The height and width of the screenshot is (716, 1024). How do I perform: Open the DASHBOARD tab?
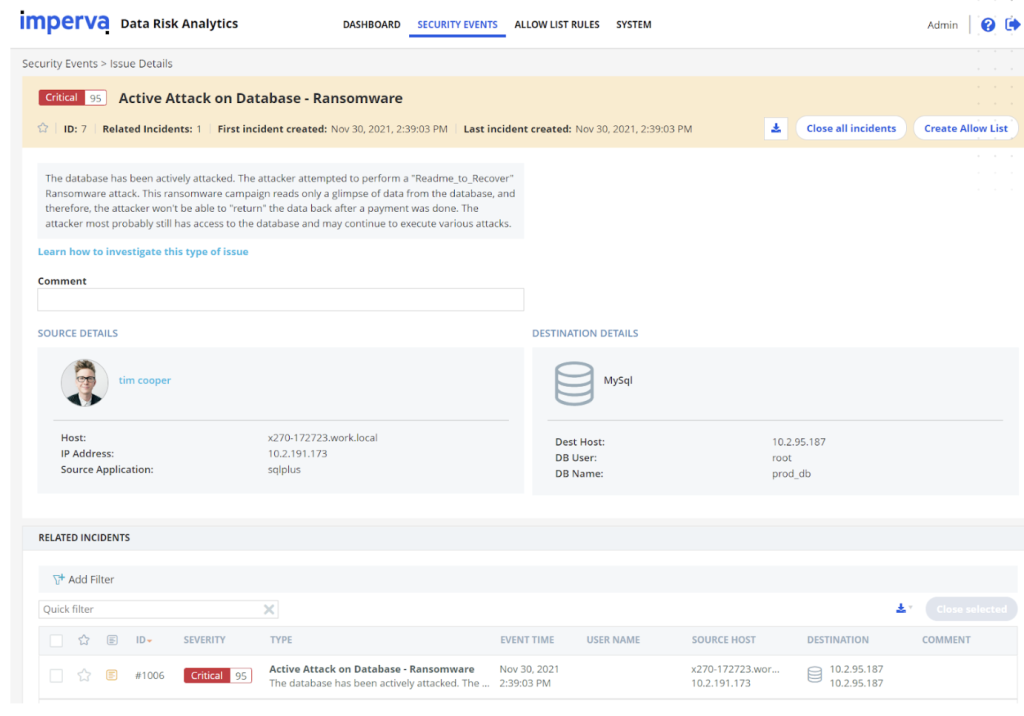tap(372, 25)
